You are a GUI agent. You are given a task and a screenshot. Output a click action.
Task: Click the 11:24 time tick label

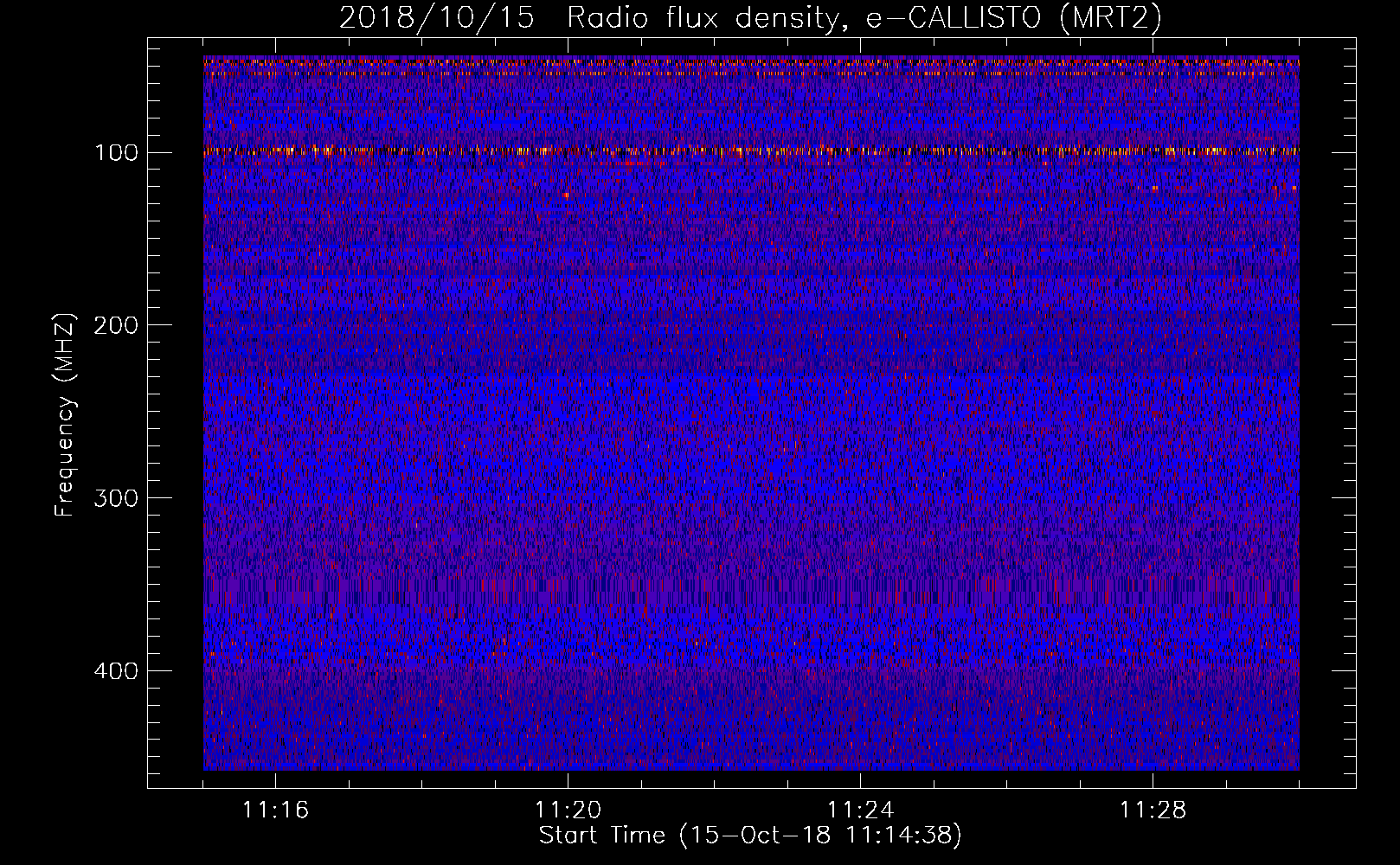pyautogui.click(x=861, y=811)
